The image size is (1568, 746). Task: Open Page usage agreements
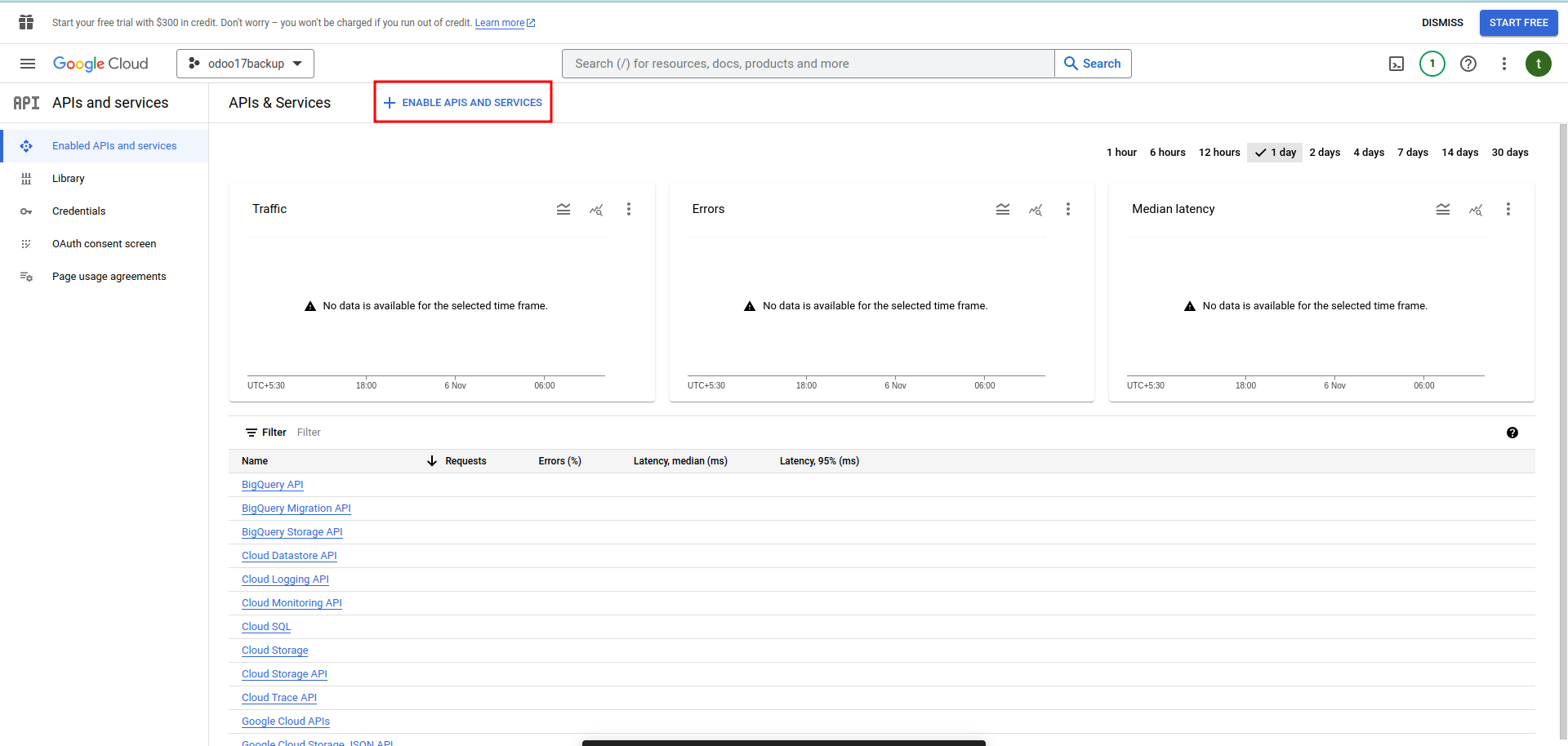(105, 277)
